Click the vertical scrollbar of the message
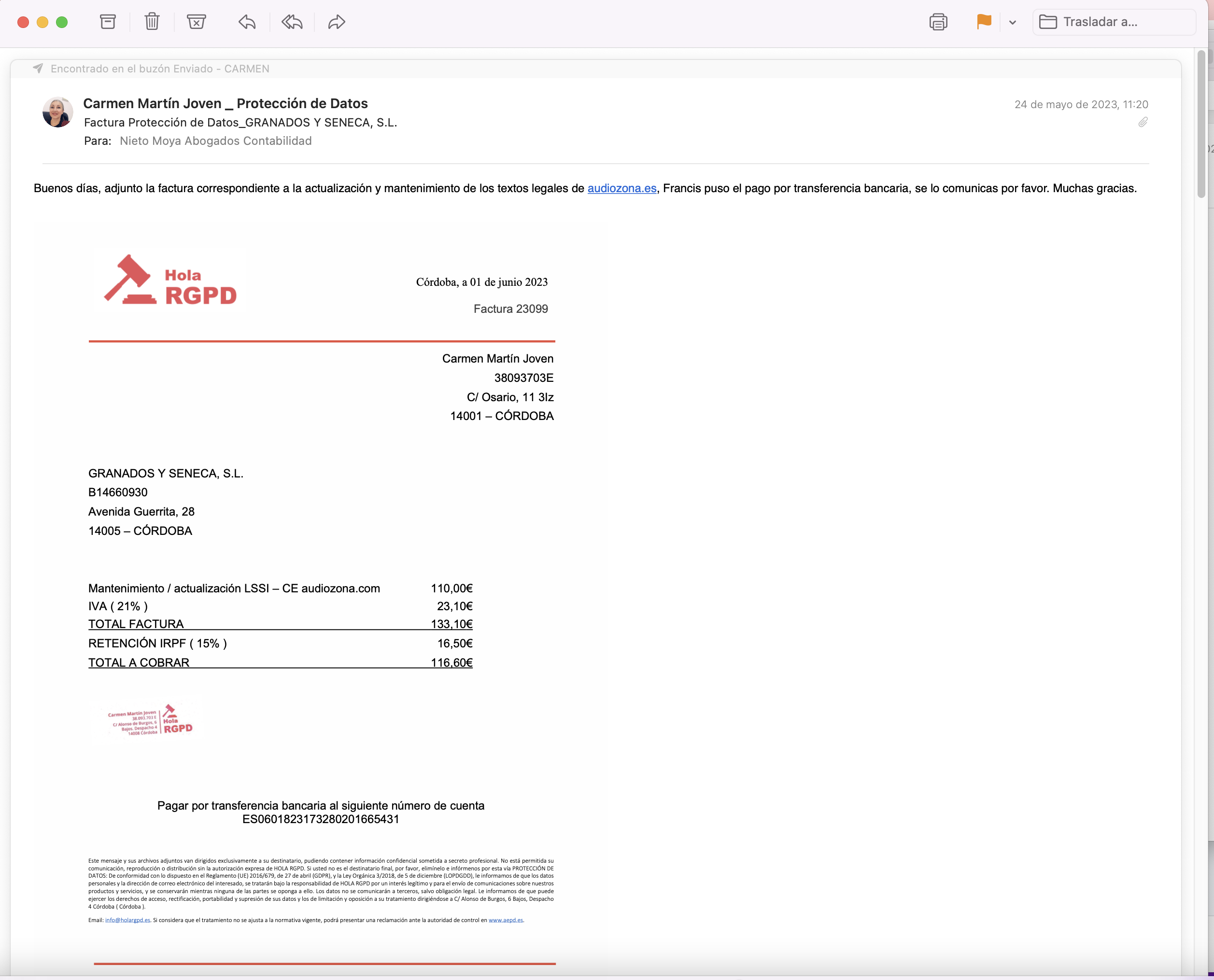This screenshot has width=1214, height=980. 1201,124
